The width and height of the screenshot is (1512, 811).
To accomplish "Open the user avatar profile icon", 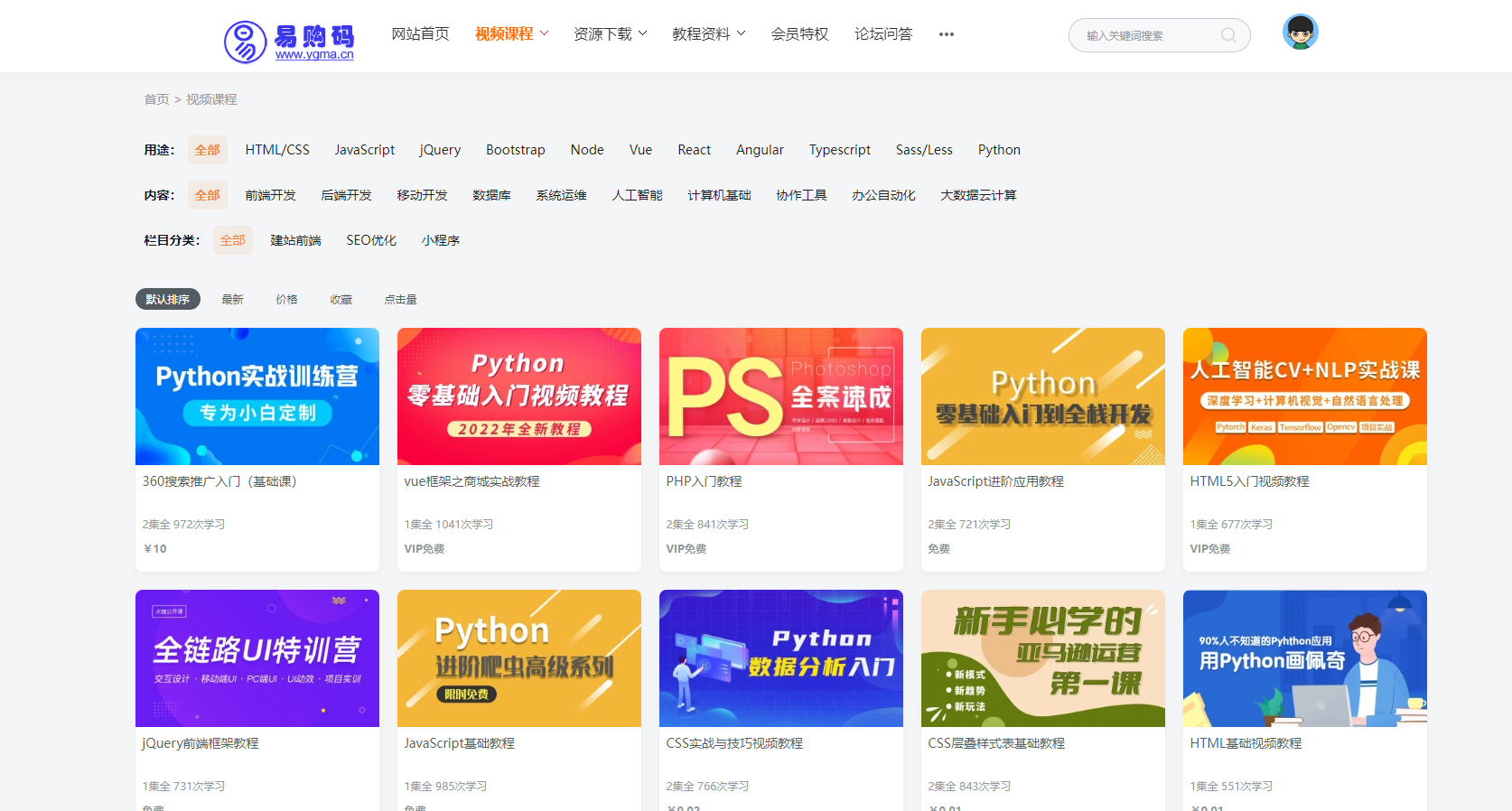I will [x=1300, y=33].
